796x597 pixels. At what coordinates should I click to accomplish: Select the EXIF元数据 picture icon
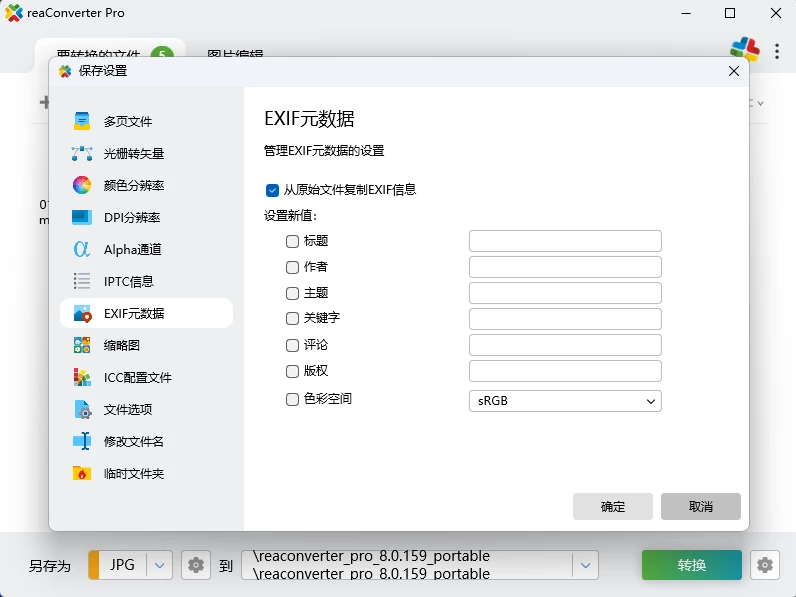82,313
